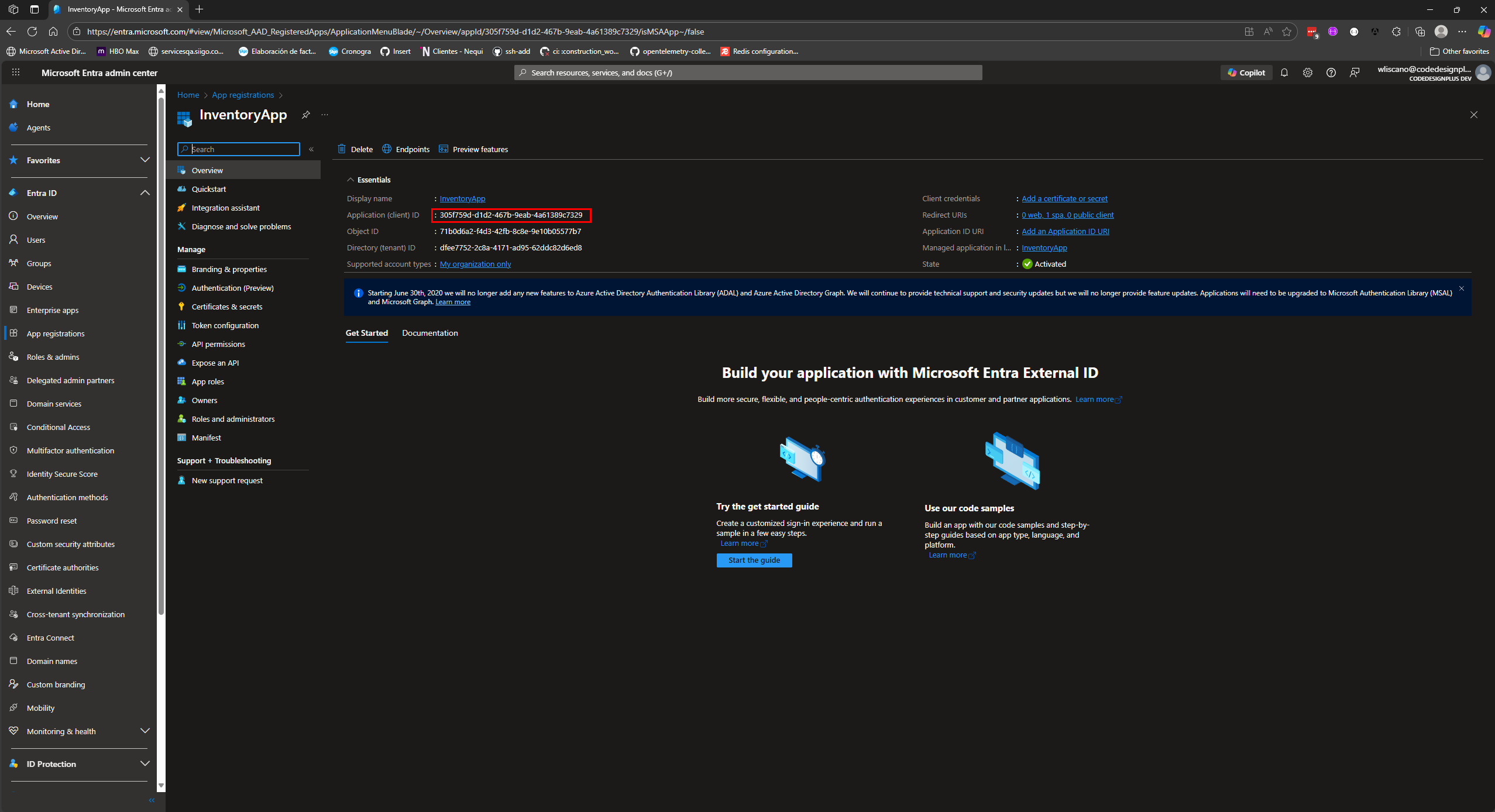This screenshot has width=1495, height=812.
Task: Open the Other favorites bookmarks folder
Action: coord(1459,51)
